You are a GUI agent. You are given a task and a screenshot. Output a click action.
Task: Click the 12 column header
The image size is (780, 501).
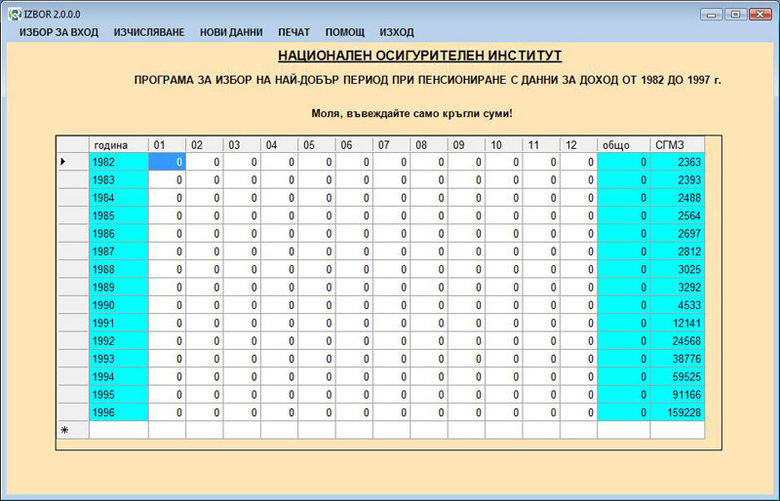coord(579,145)
